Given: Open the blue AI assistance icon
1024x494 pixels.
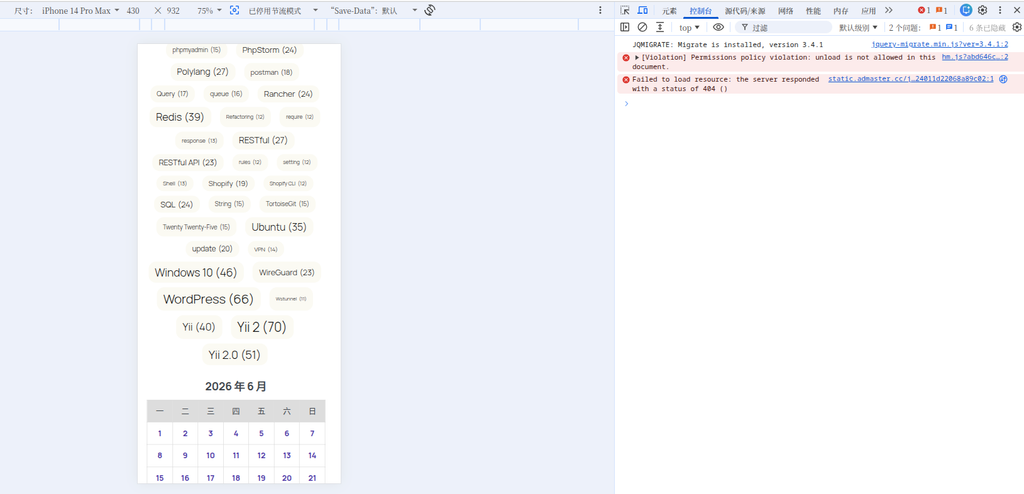Looking at the screenshot, I should point(966,10).
